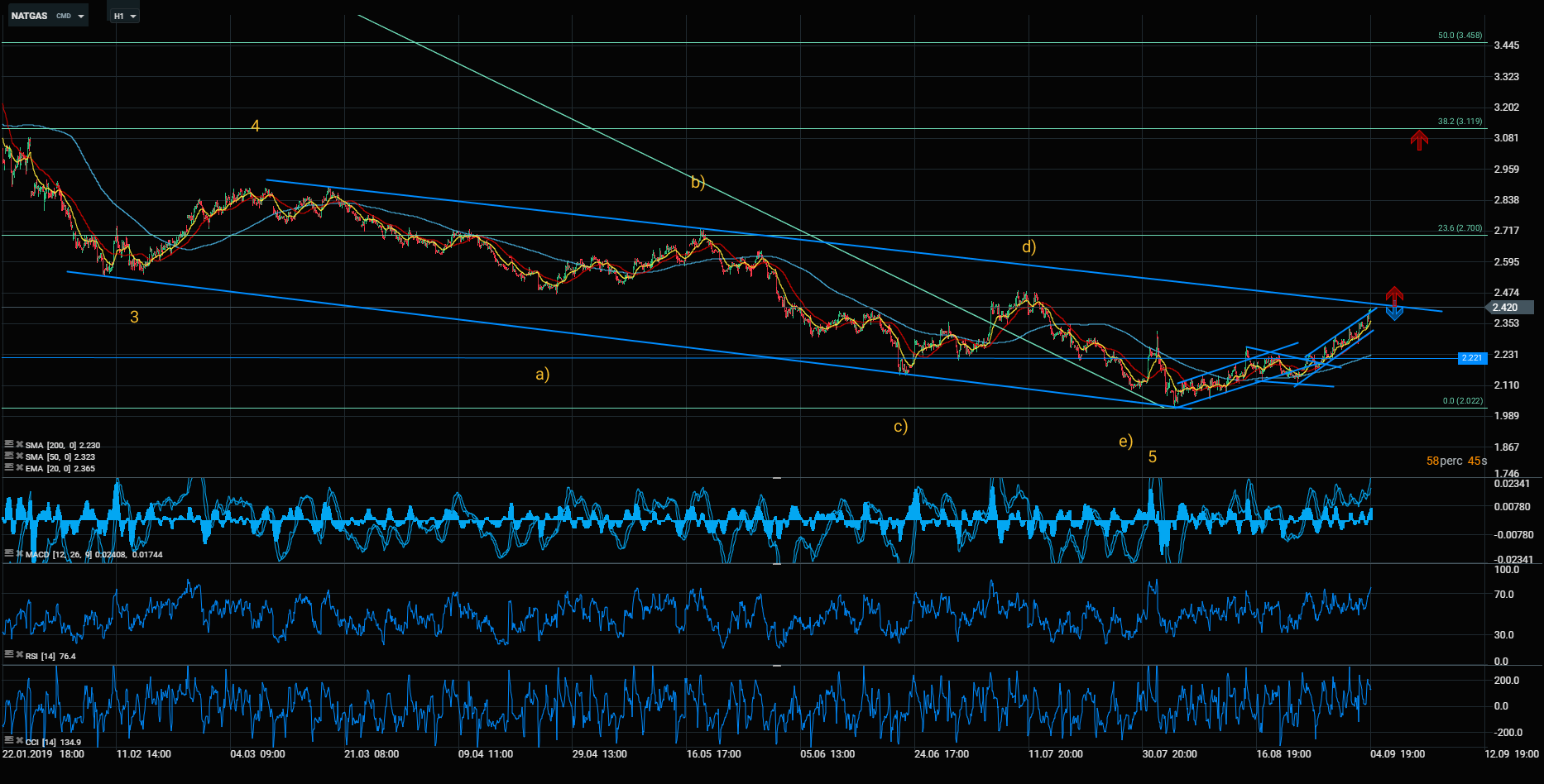Open settings icon for EMA 20
This screenshot has width=1544, height=784.
(x=8, y=468)
